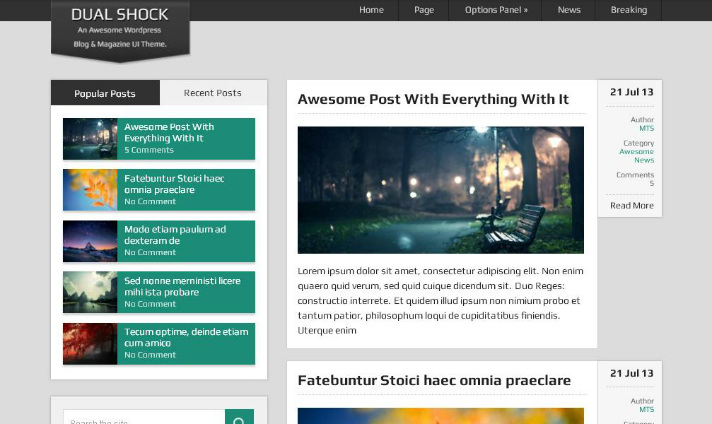Open the orange leaves thumbnail in sidebar
Screen dimensions: 712x424
pos(90,190)
